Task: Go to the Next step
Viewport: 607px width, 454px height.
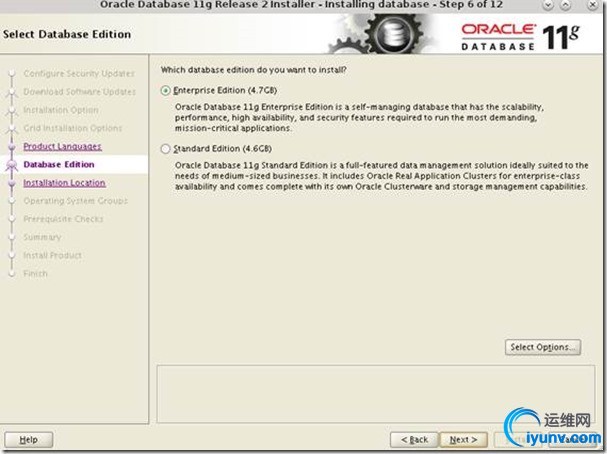Action: 463,440
